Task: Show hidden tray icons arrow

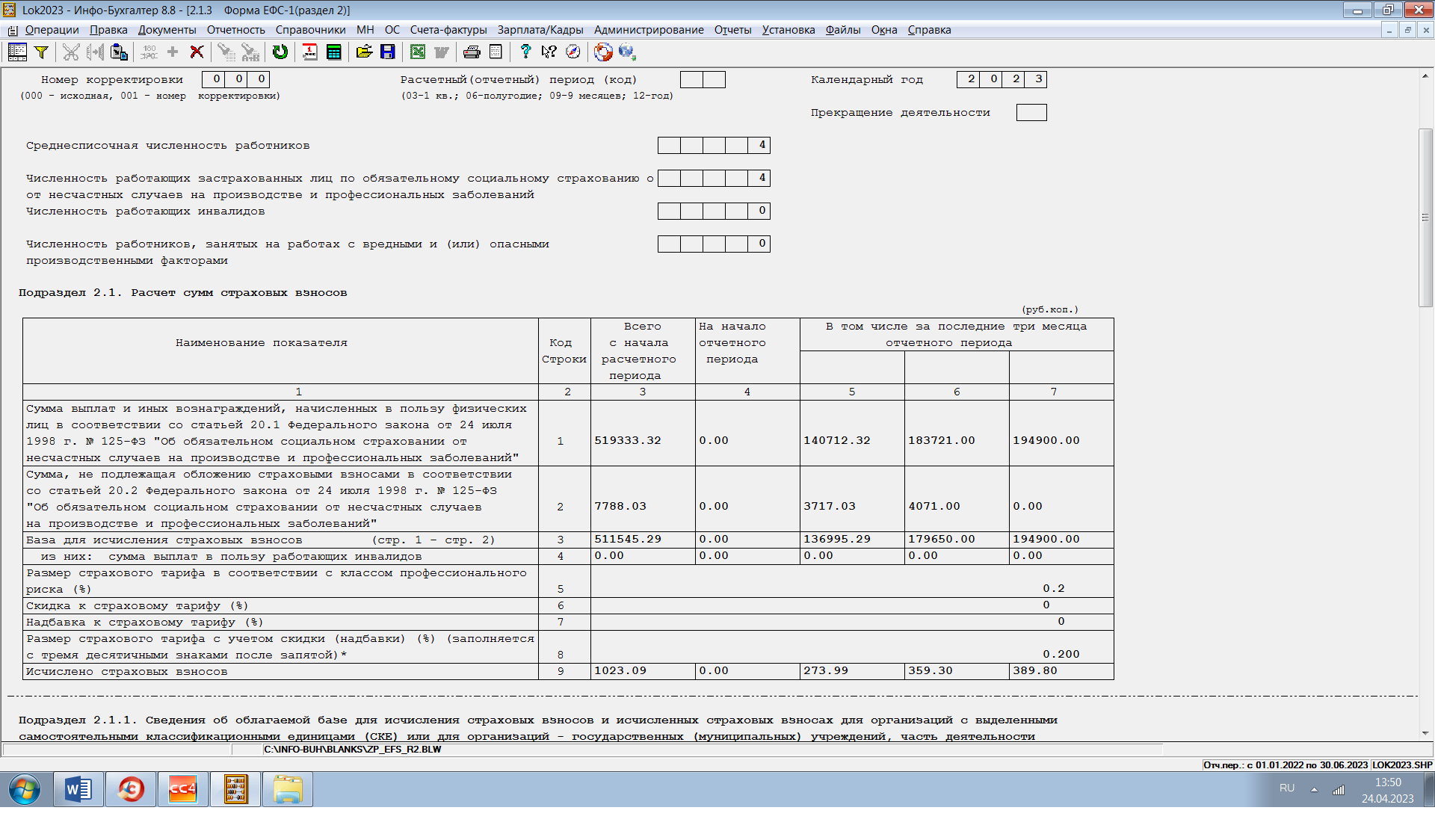Action: 1314,789
